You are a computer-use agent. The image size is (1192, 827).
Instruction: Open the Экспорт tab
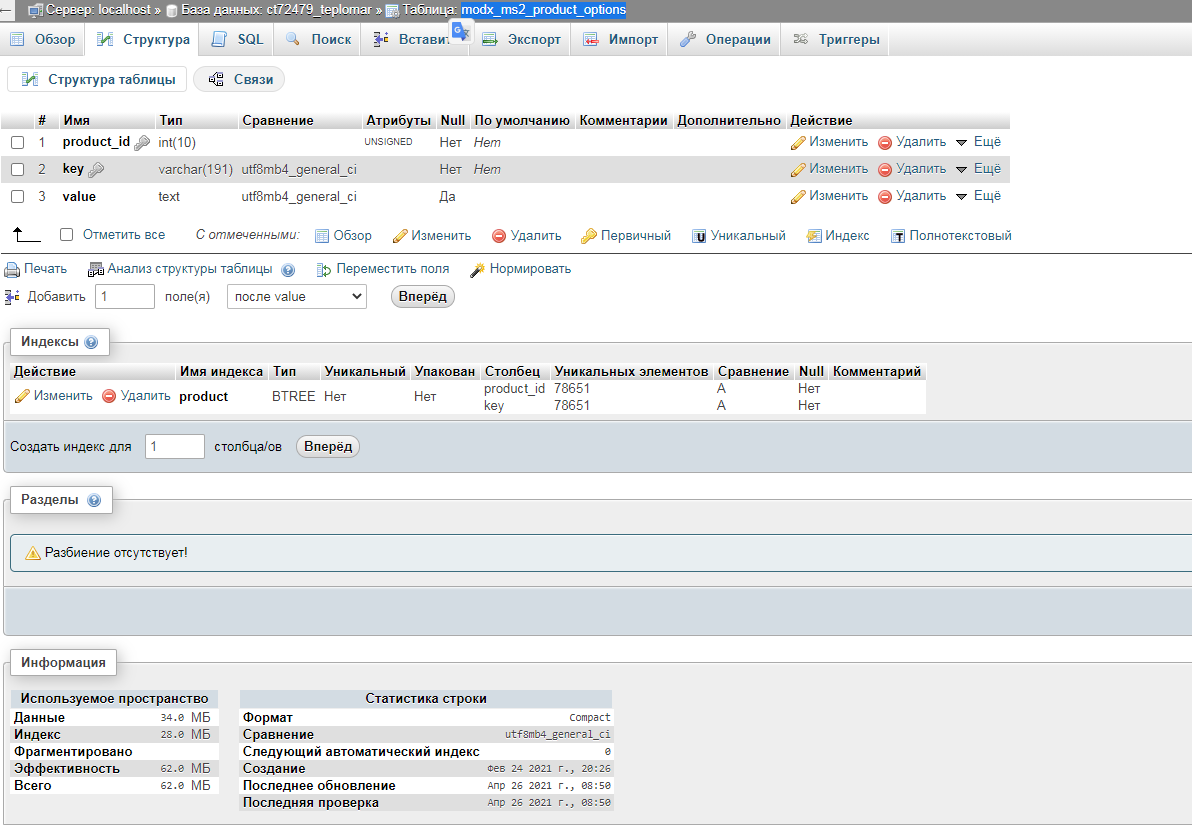click(x=522, y=40)
